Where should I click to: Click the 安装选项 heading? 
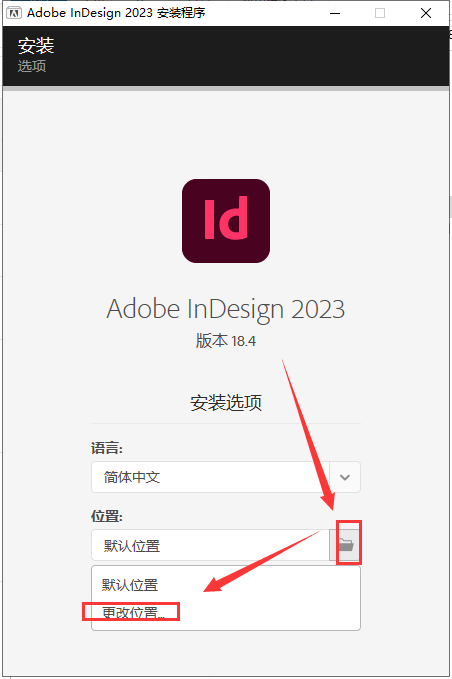[226, 402]
